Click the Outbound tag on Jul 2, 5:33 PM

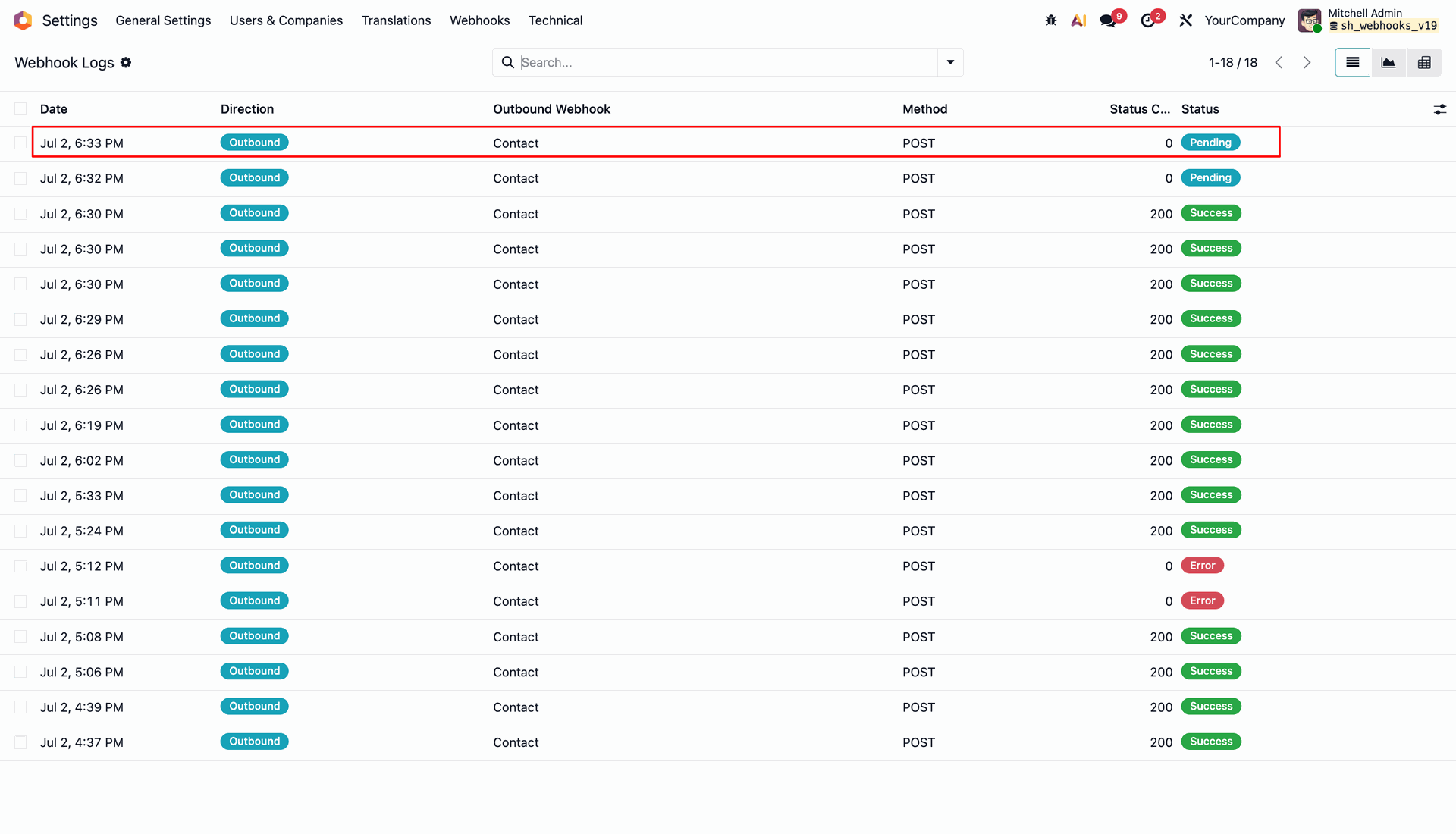[x=254, y=494]
